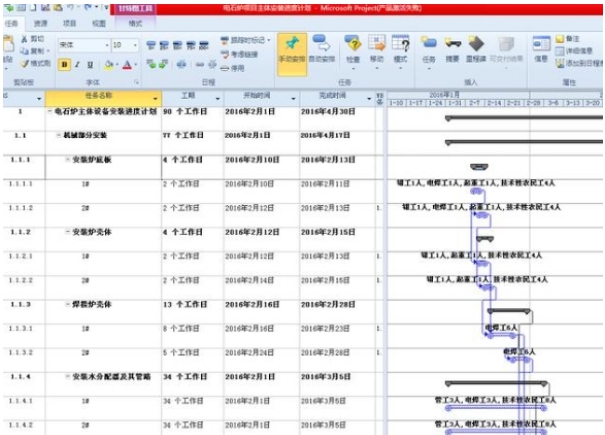The image size is (605, 435).
Task: Click the Gantt bar labeled 电焊工6人 in row 1.1.3.1
Action: (x=501, y=335)
